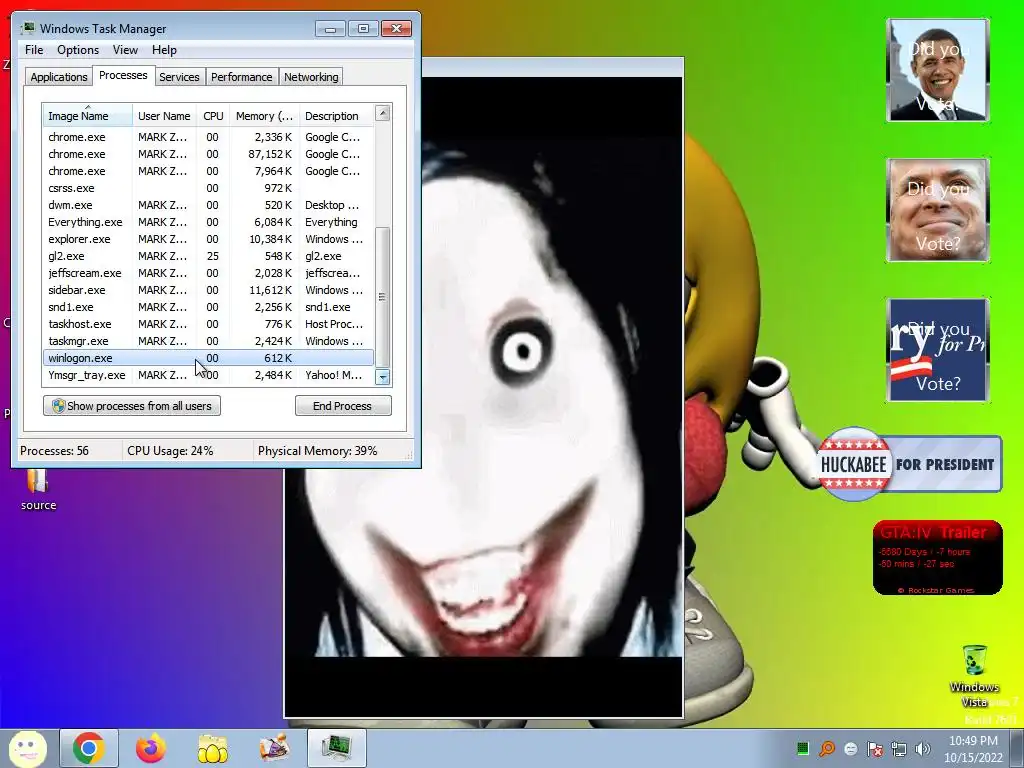Click the process list scroll down arrow

click(383, 377)
